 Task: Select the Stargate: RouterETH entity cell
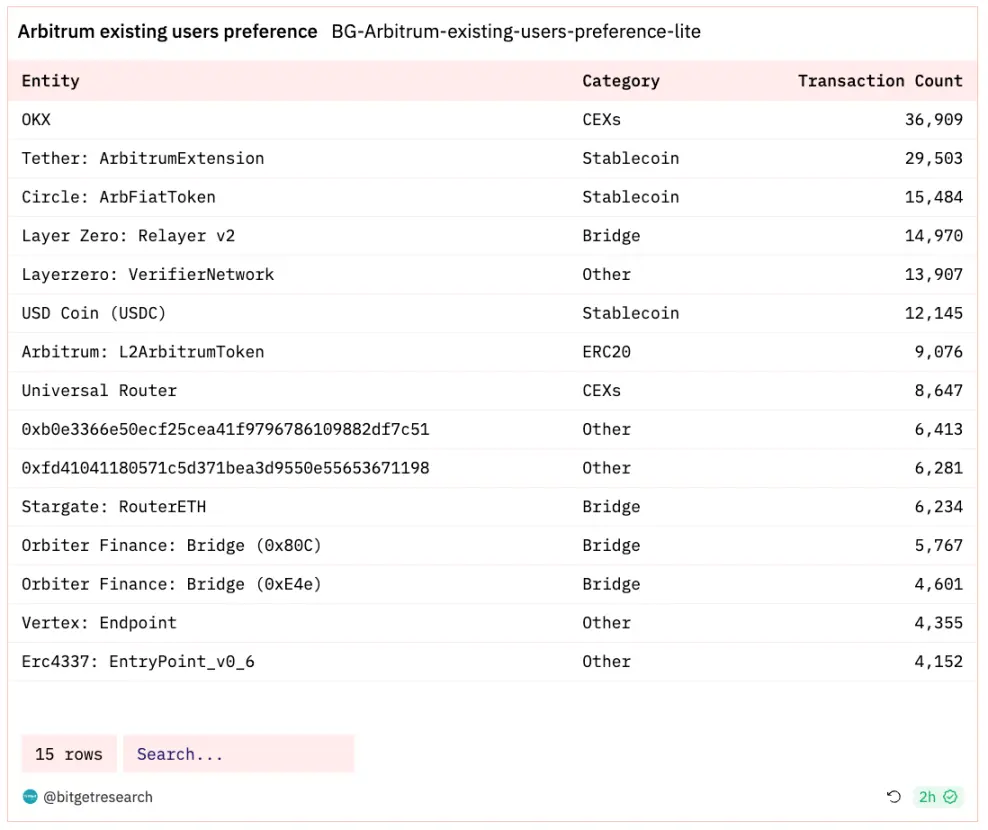pyautogui.click(x=114, y=507)
